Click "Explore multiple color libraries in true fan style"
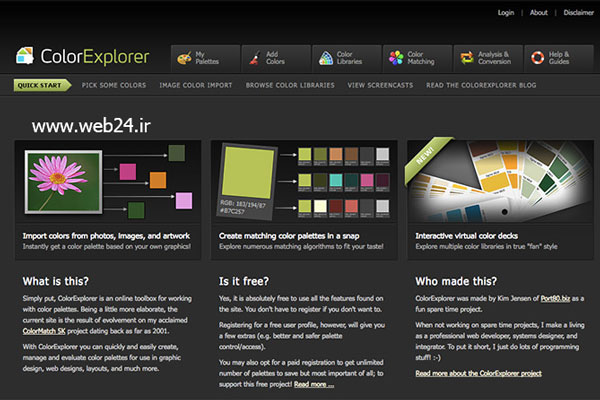Screen dimensions: 600x400 [486, 247]
